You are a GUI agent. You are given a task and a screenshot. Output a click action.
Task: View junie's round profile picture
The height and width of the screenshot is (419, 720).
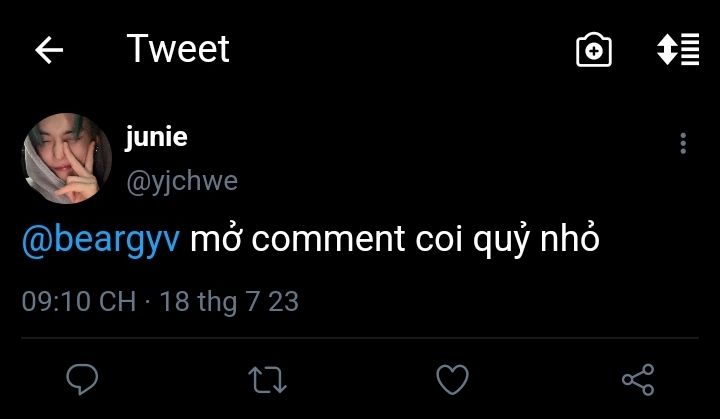[x=67, y=158]
